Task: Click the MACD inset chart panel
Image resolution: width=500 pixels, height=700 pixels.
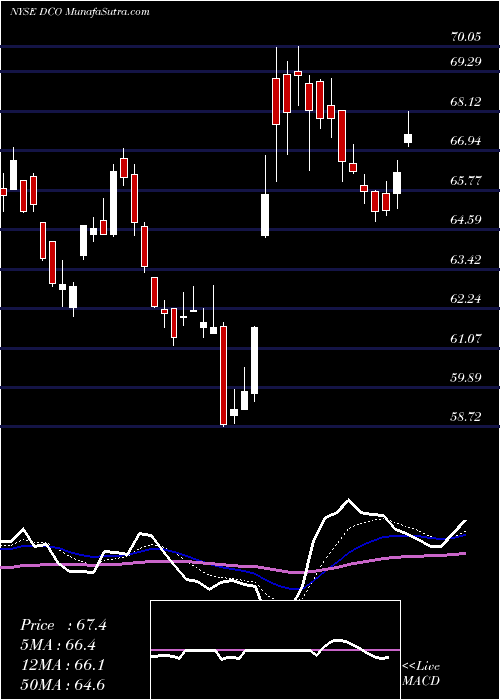Action: click(x=275, y=650)
